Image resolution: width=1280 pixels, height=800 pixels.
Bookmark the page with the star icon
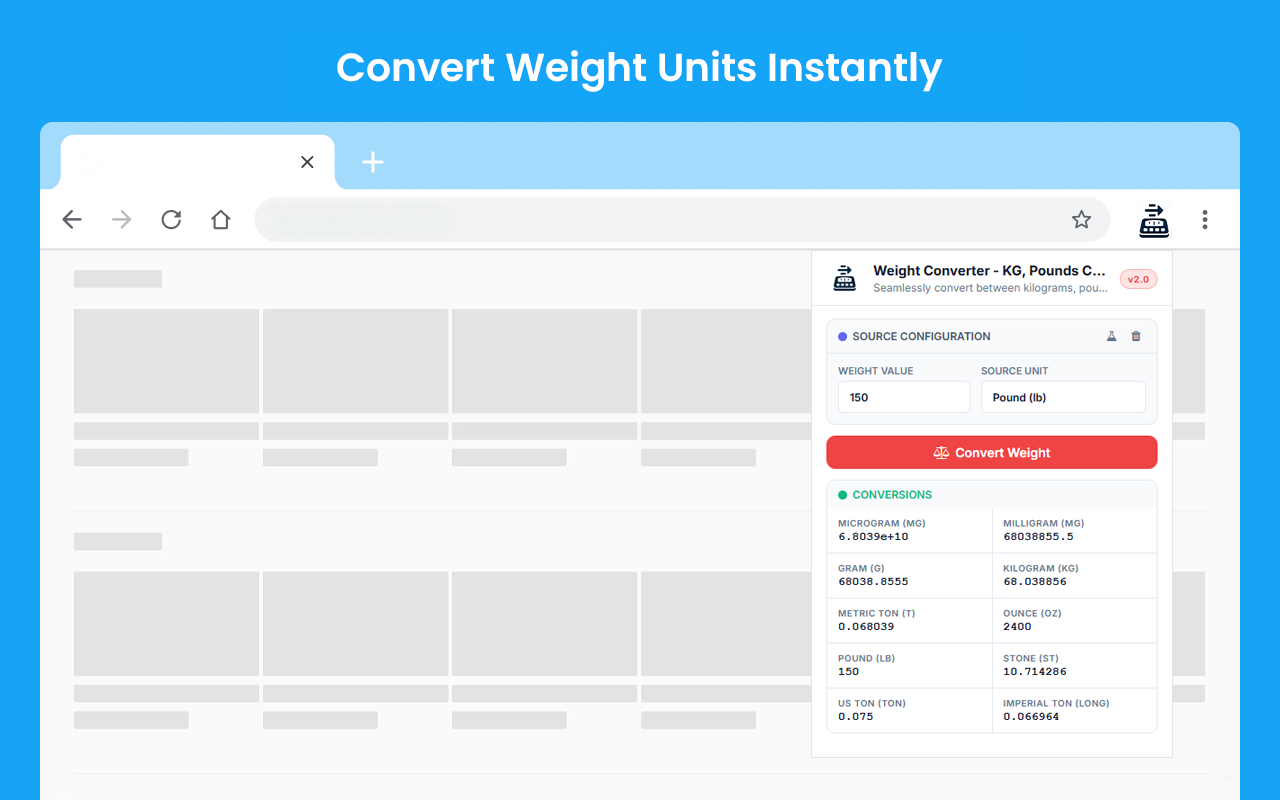point(1081,220)
